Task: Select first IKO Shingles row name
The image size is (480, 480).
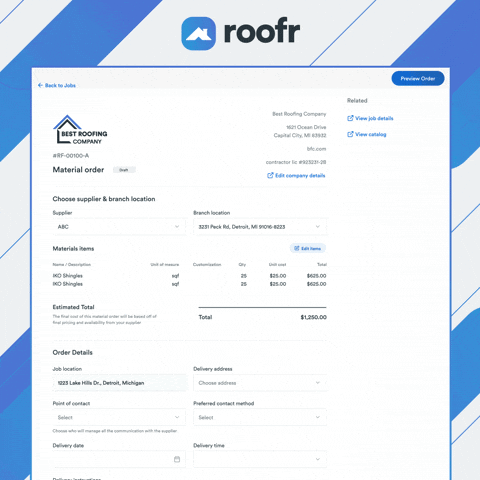Action: coord(68,276)
